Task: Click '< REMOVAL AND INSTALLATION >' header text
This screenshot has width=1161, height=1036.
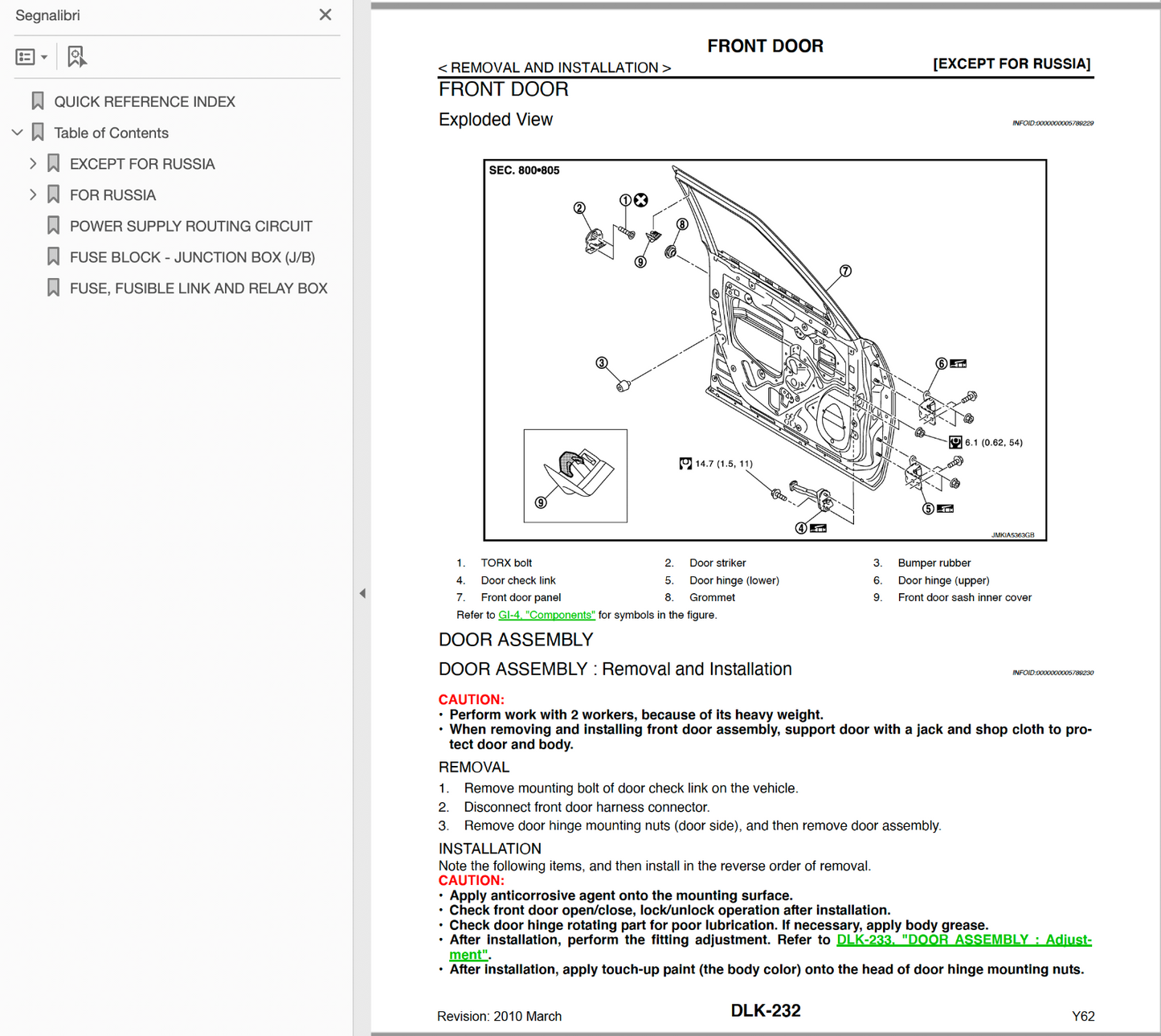Action: [x=554, y=68]
